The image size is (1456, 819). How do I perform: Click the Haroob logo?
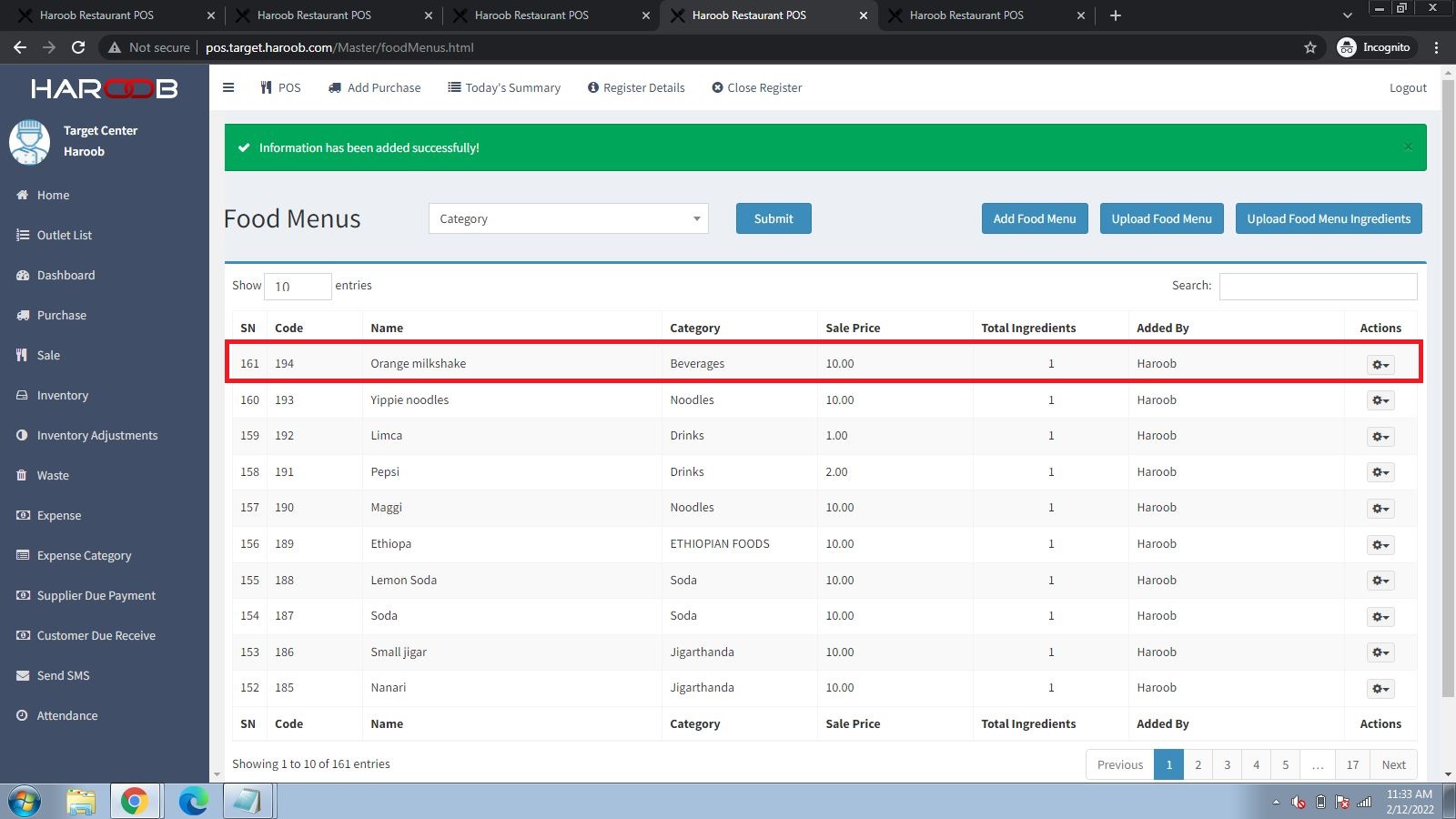105,88
